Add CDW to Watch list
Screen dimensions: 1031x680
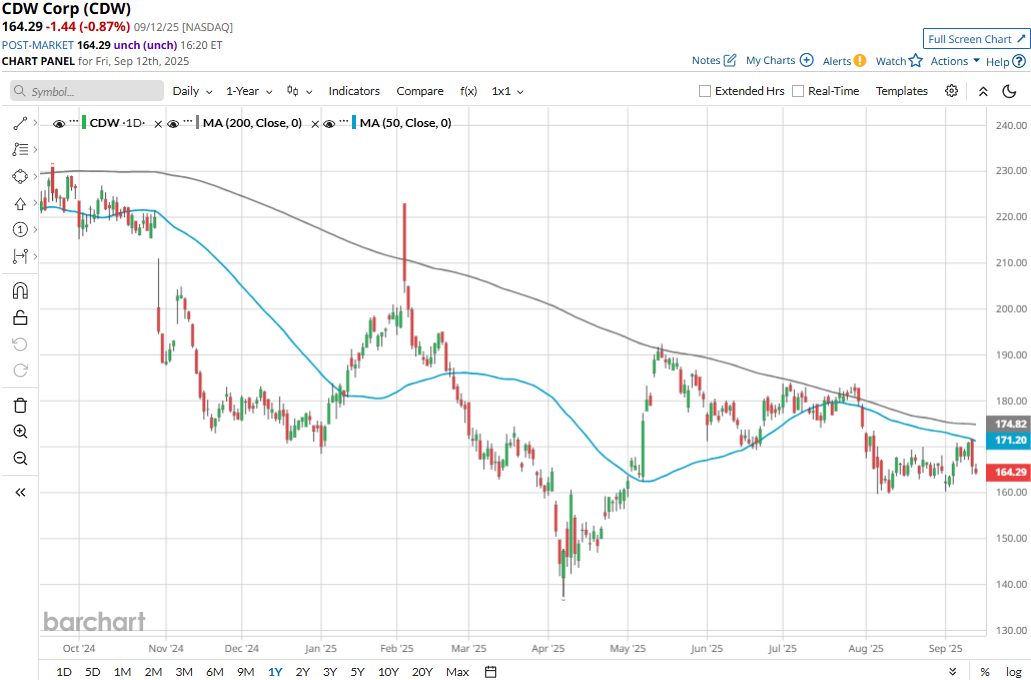pyautogui.click(x=899, y=61)
